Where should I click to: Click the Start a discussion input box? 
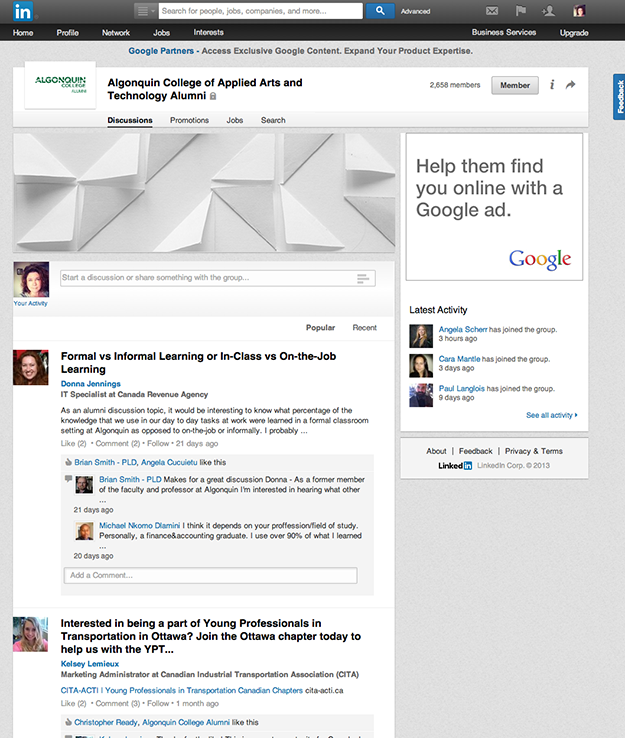coord(218,278)
